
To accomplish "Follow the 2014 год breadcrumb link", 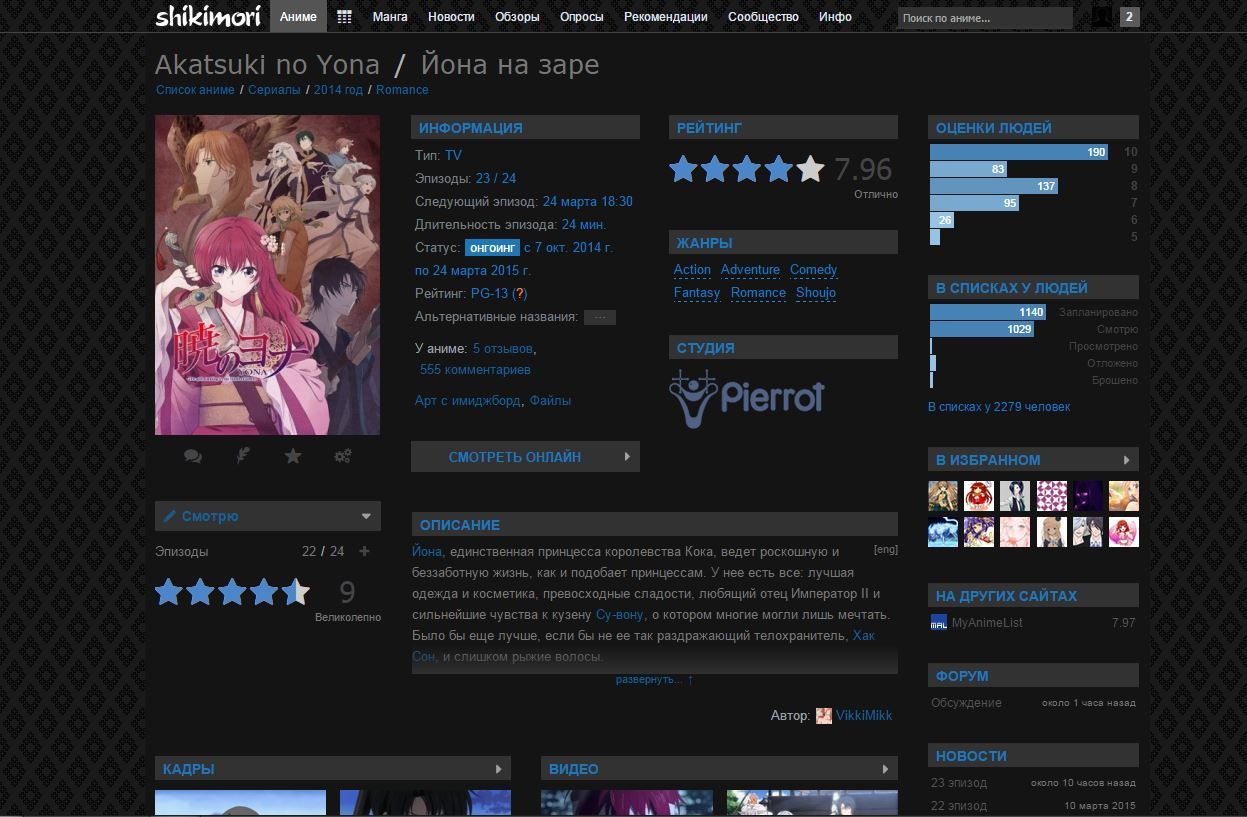I will [338, 90].
